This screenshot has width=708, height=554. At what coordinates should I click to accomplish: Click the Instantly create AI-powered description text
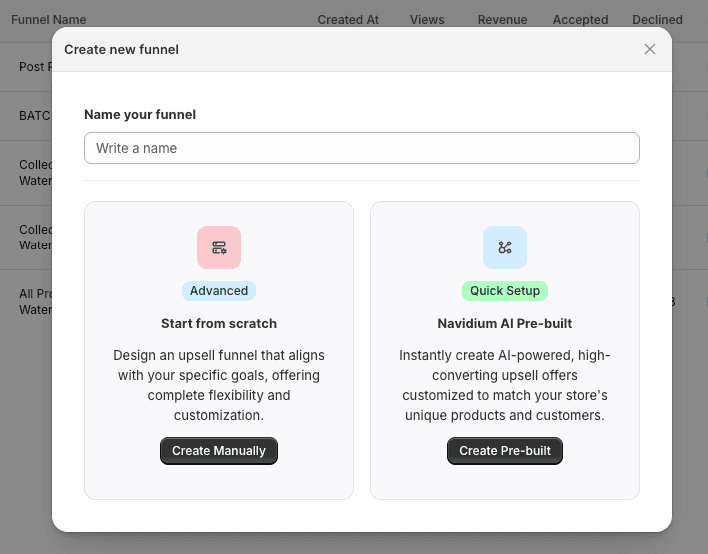(x=505, y=385)
